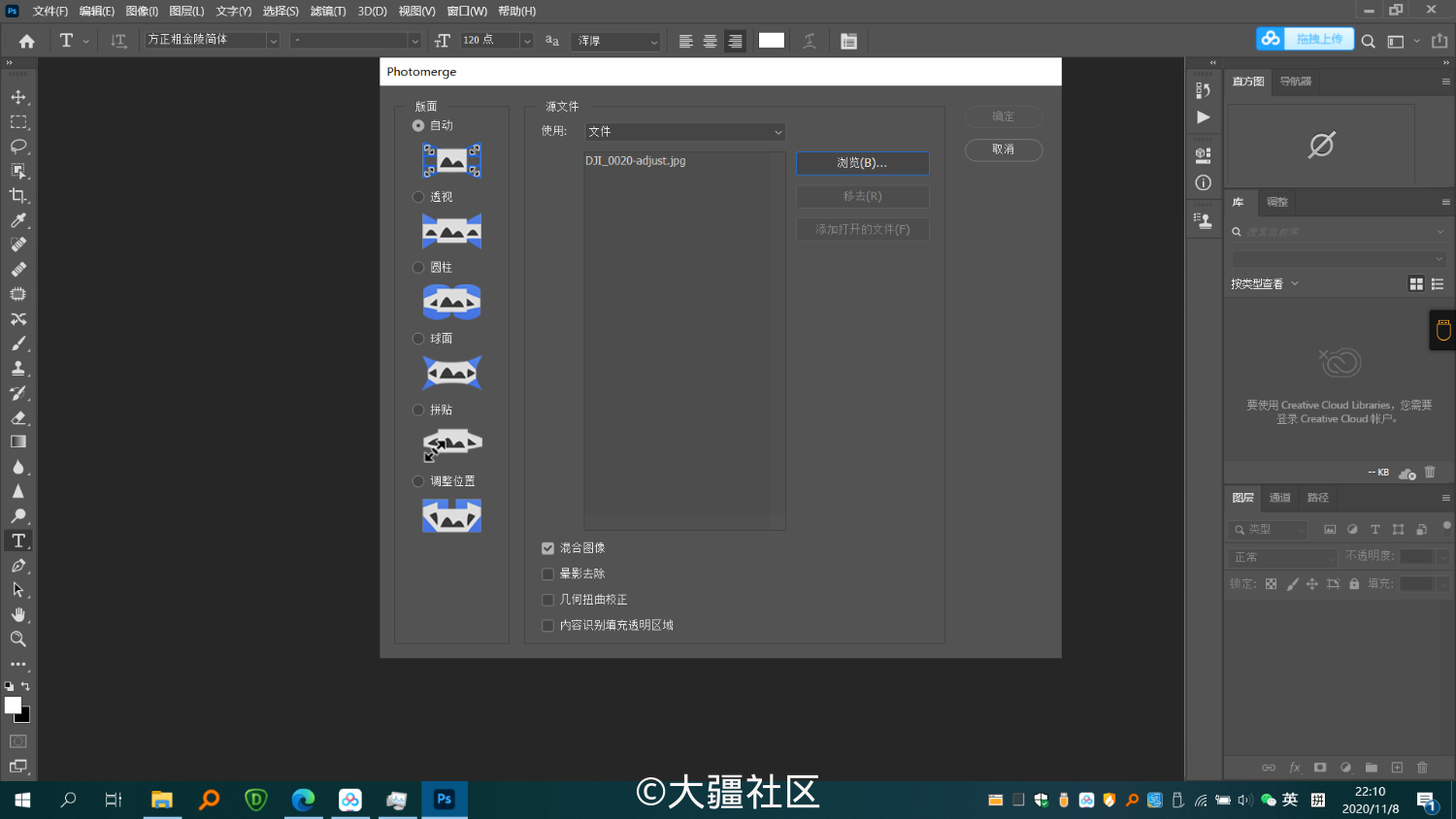Select the Lasso tool
Image resolution: width=1456 pixels, height=819 pixels.
coord(17,147)
